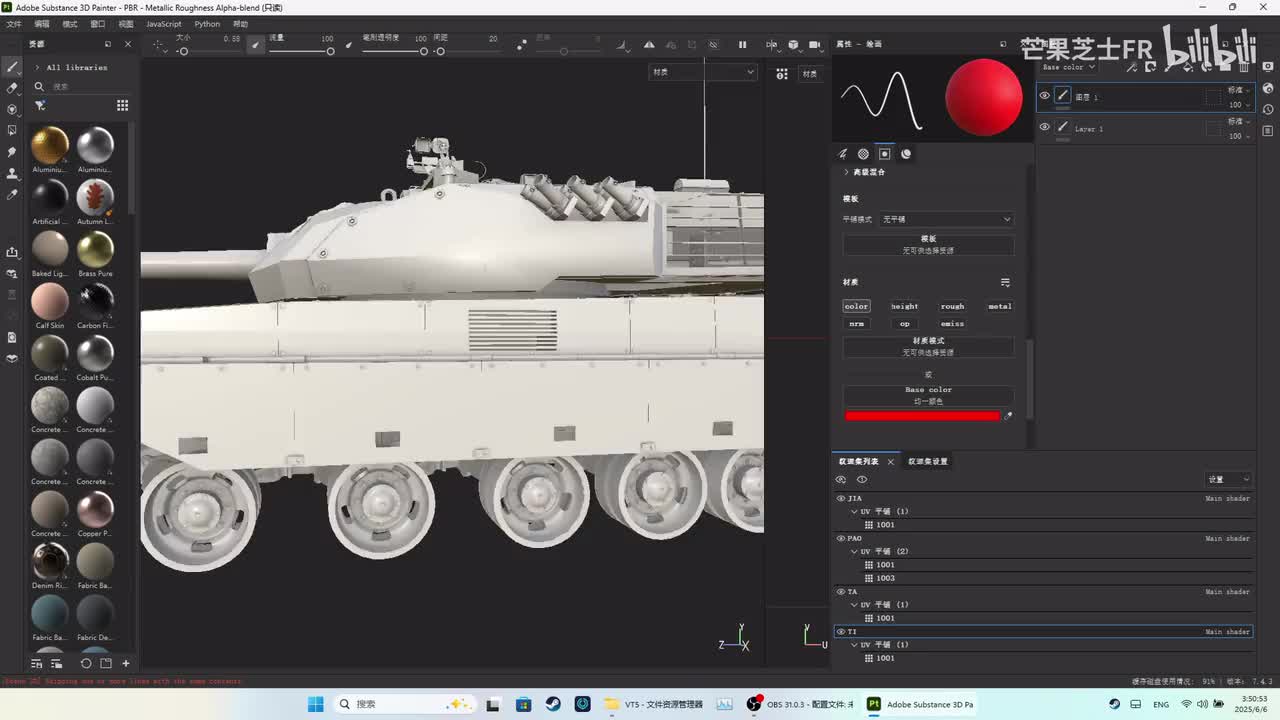Screen dimensions: 1280x720
Task: Select the Smudge tool
Action: tap(12, 152)
